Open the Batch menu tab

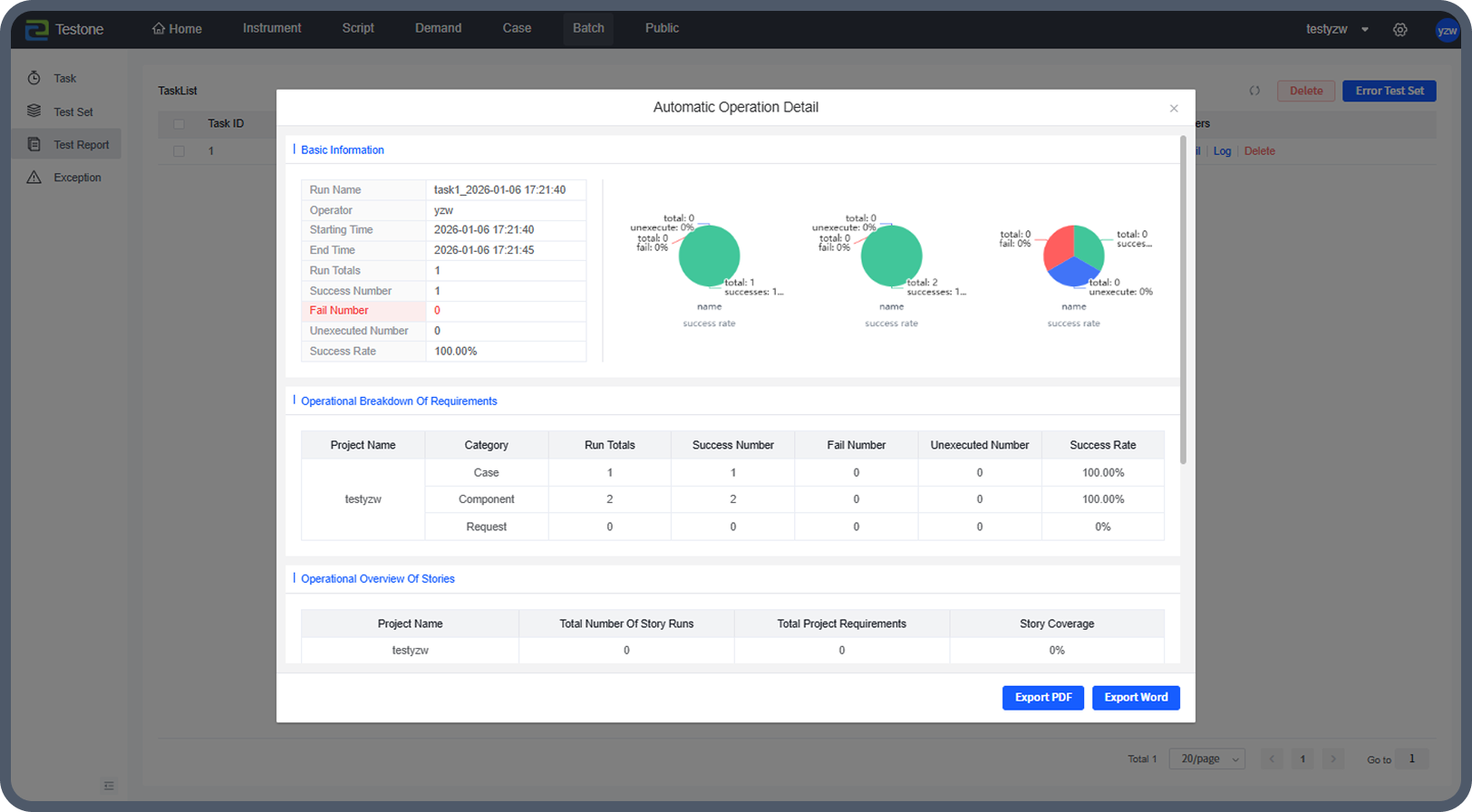click(588, 28)
